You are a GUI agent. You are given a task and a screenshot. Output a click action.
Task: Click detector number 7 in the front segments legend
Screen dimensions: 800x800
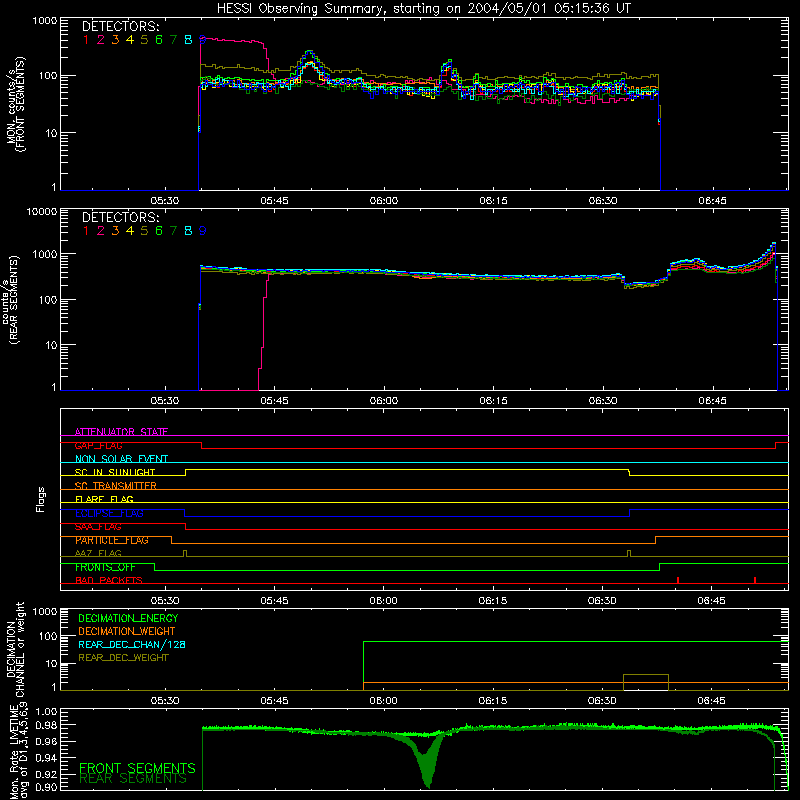point(173,40)
